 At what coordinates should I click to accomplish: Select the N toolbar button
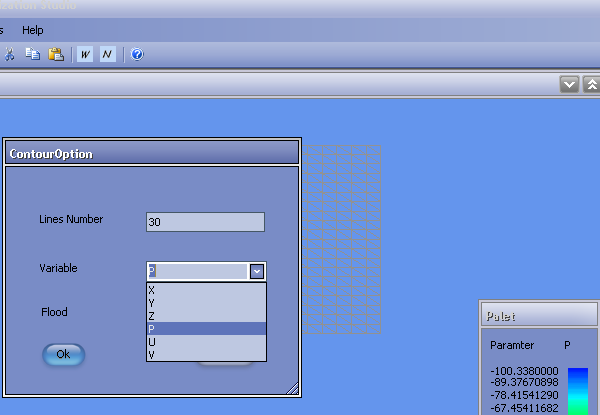coord(108,54)
